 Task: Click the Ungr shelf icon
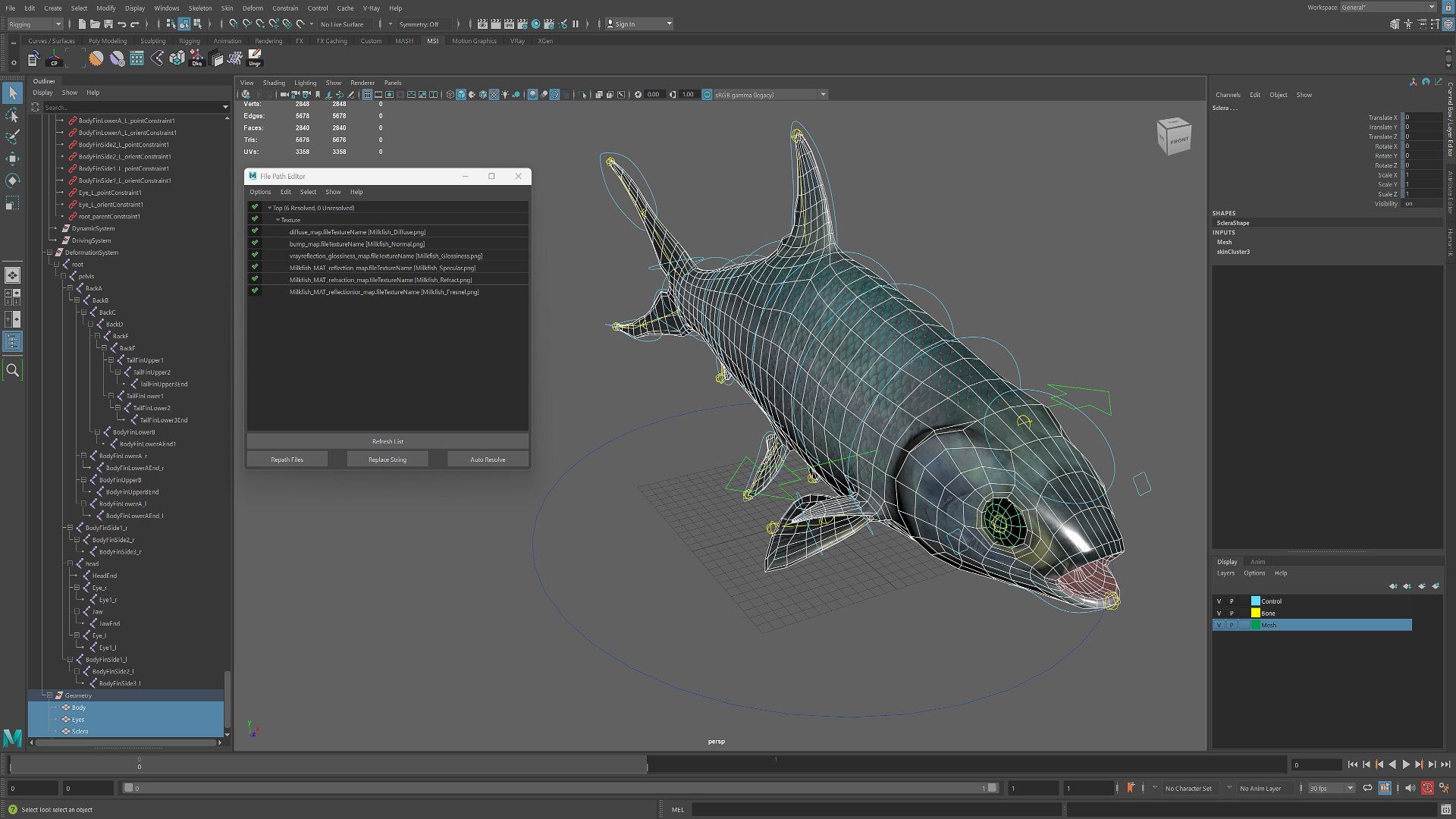coord(255,58)
